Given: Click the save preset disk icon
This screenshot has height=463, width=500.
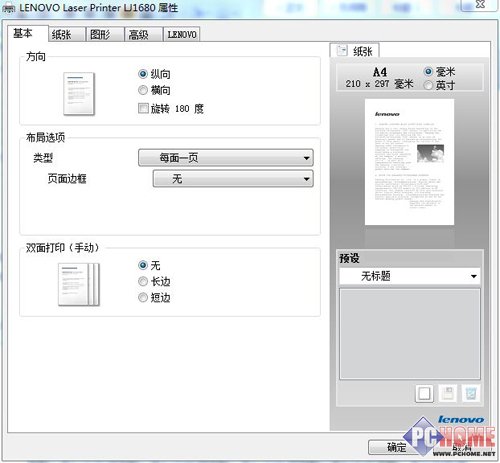Looking at the screenshot, I should pyautogui.click(x=447, y=394).
